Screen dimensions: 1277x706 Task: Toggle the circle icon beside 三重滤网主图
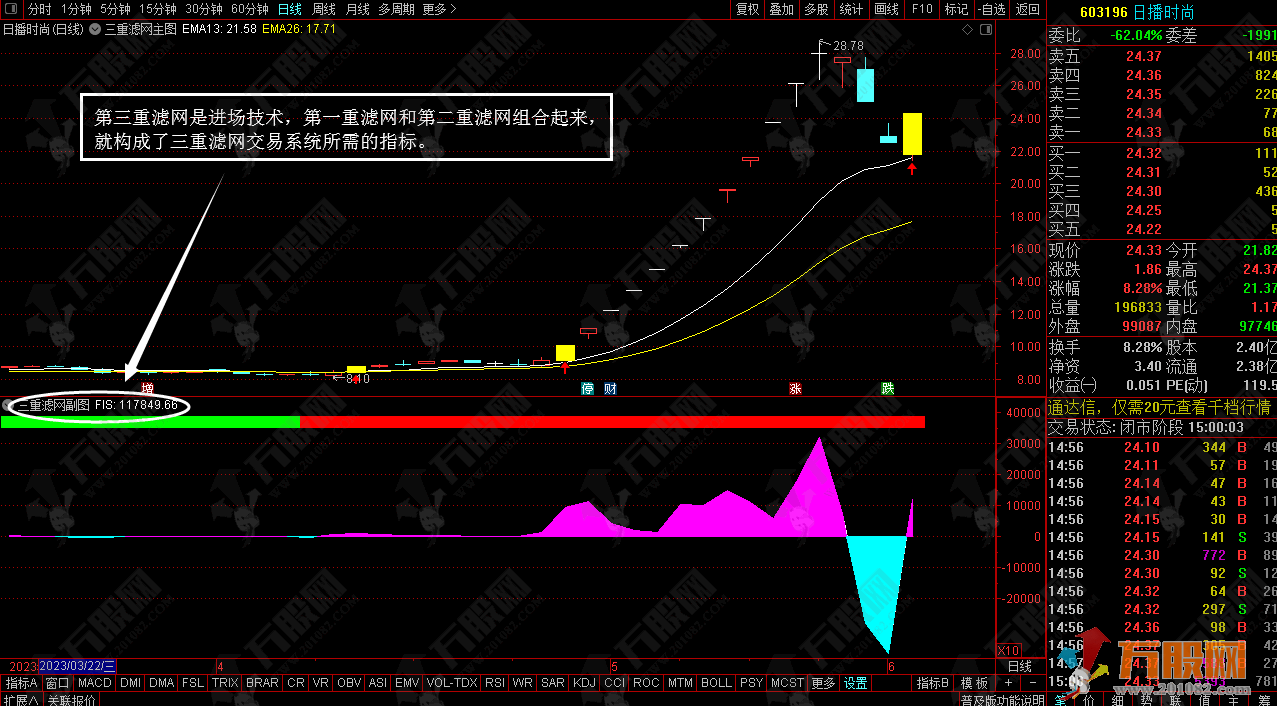95,29
